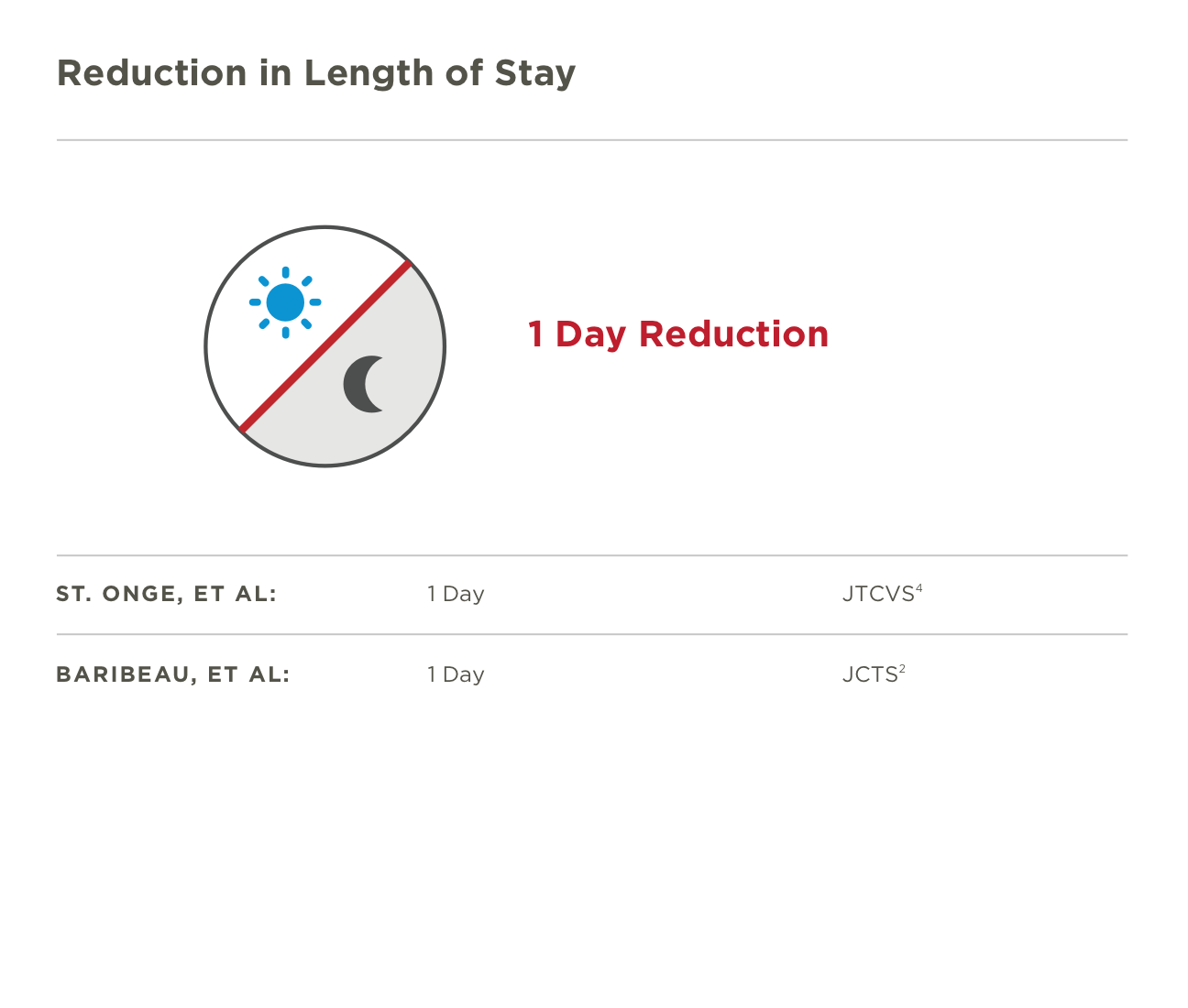Click the Reduction in Length of Stay title
The width and height of the screenshot is (1188, 1008).
(316, 73)
